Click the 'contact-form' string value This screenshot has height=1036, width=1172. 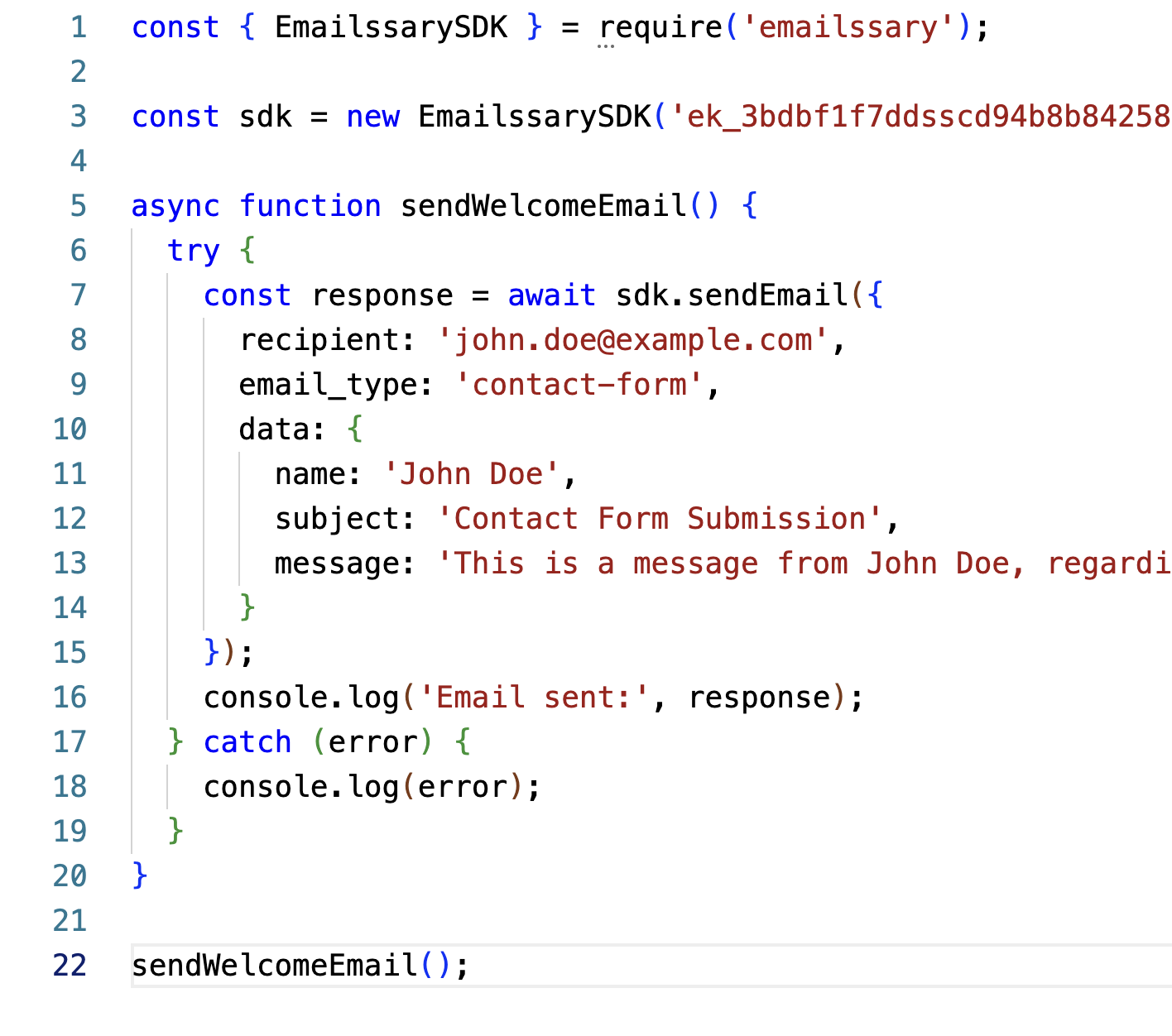579,385
